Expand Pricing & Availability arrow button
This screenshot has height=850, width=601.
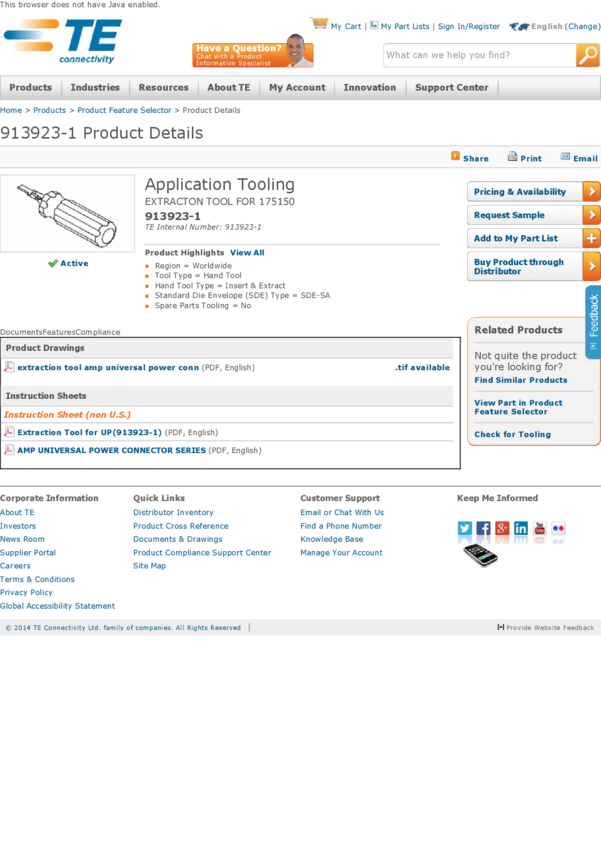(591, 192)
